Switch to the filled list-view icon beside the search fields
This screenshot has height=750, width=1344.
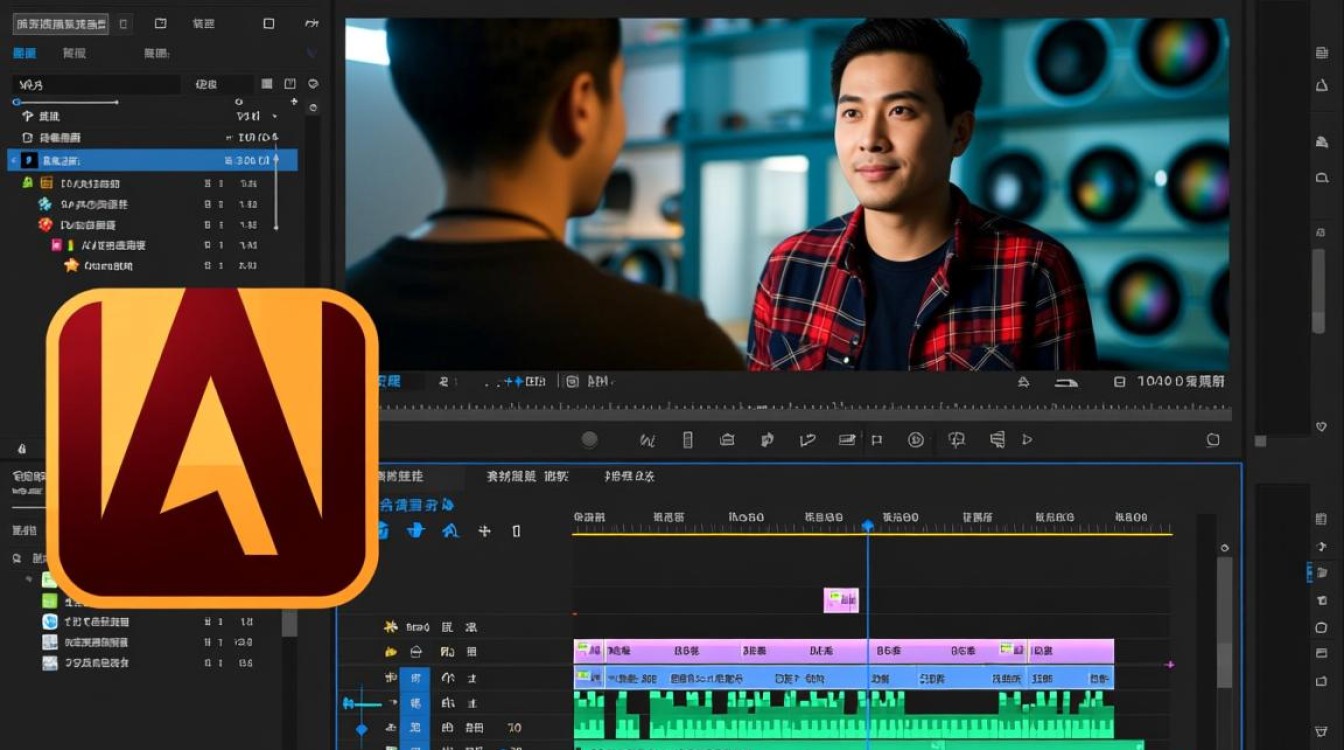[x=267, y=84]
